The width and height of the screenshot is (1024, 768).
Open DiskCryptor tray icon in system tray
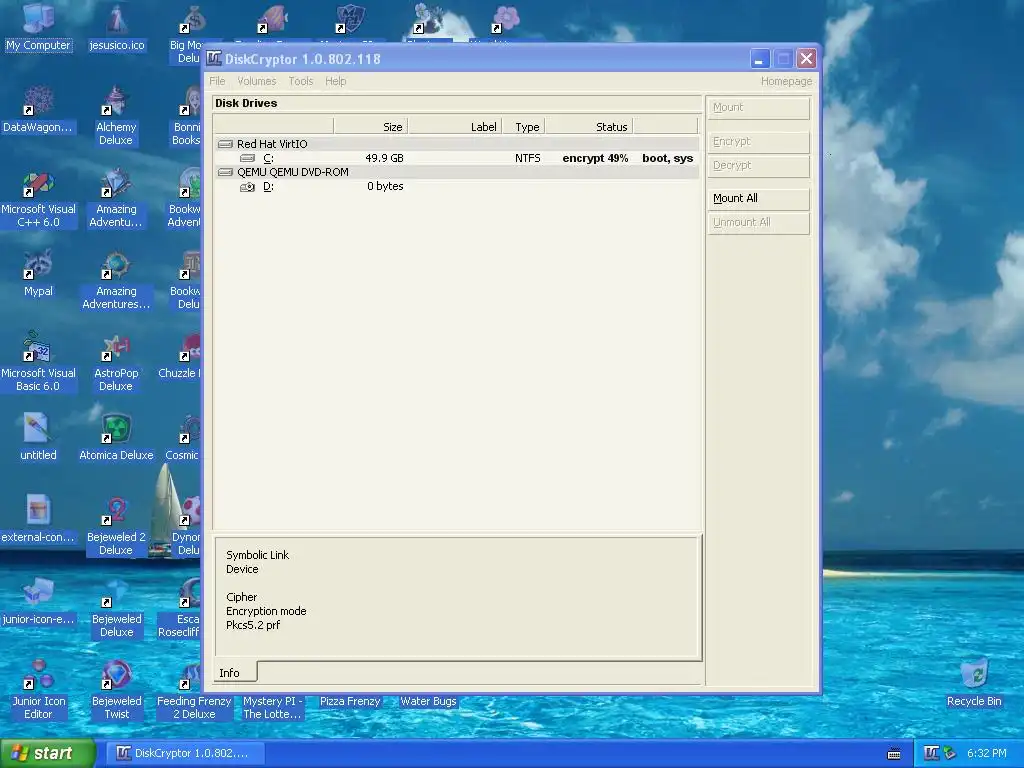[x=931, y=753]
